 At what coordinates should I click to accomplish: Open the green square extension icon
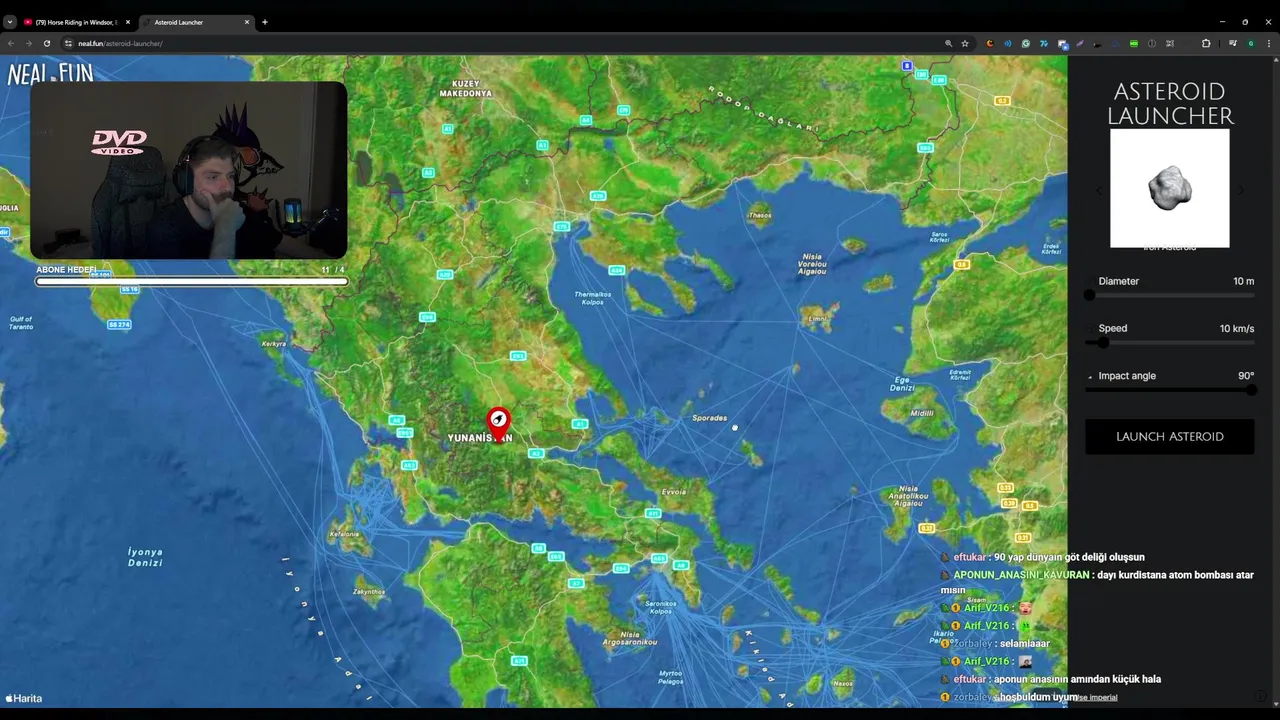pyautogui.click(x=1134, y=43)
